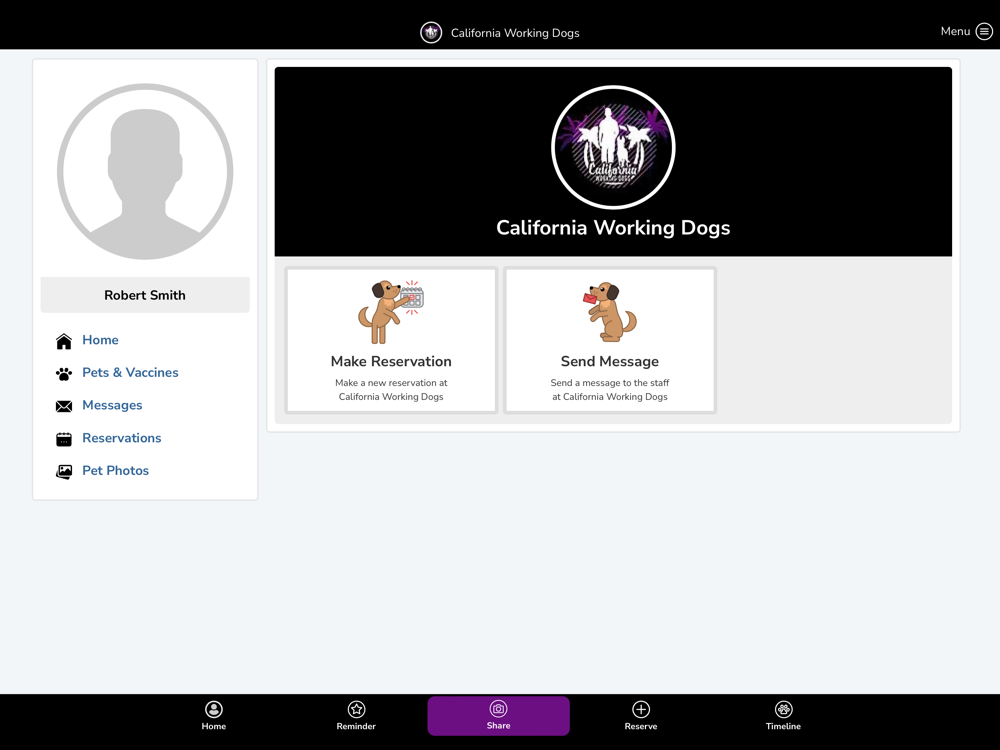Tap the purple Share button
The height and width of the screenshot is (750, 1000).
pos(498,716)
